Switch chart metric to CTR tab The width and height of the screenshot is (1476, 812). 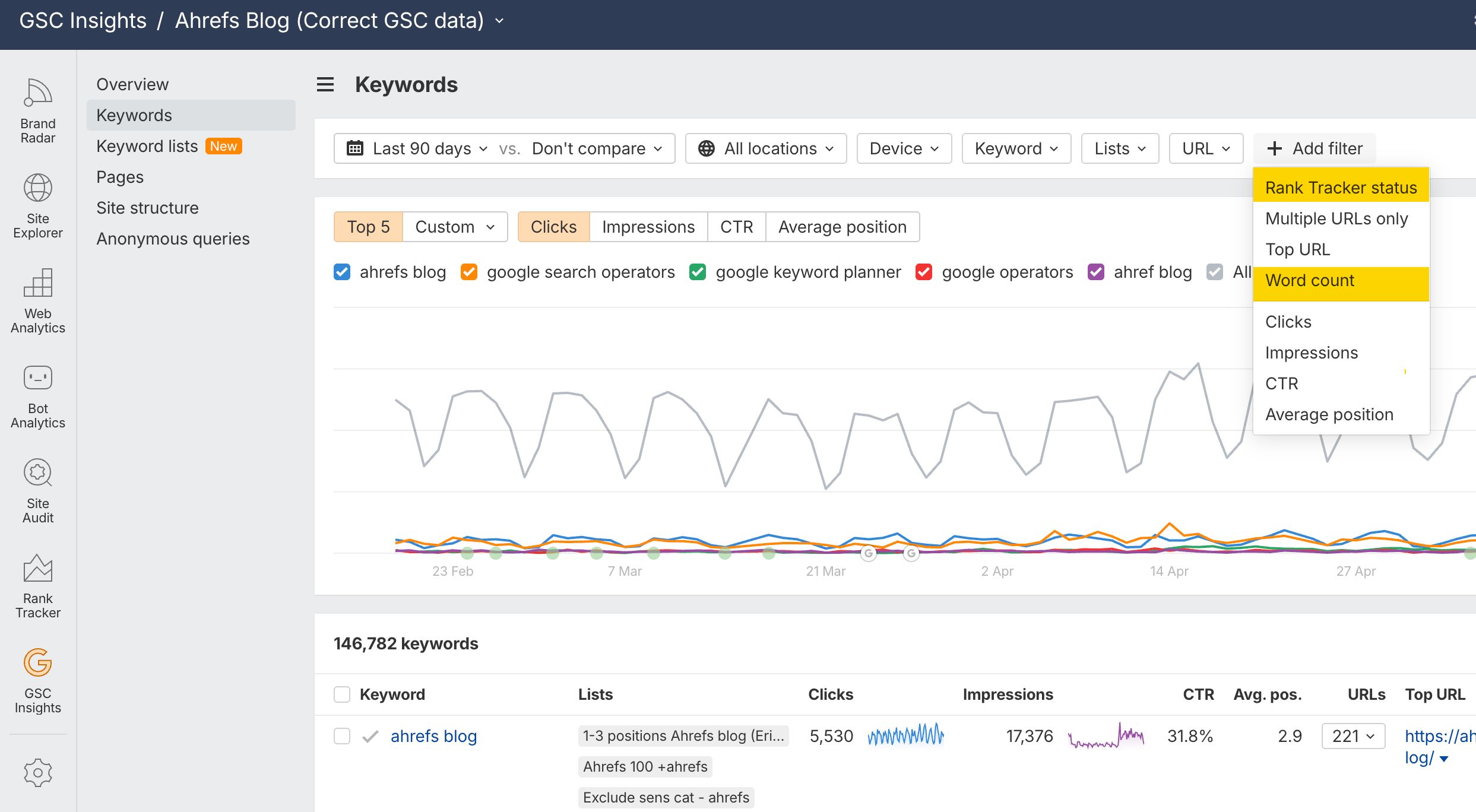737,227
